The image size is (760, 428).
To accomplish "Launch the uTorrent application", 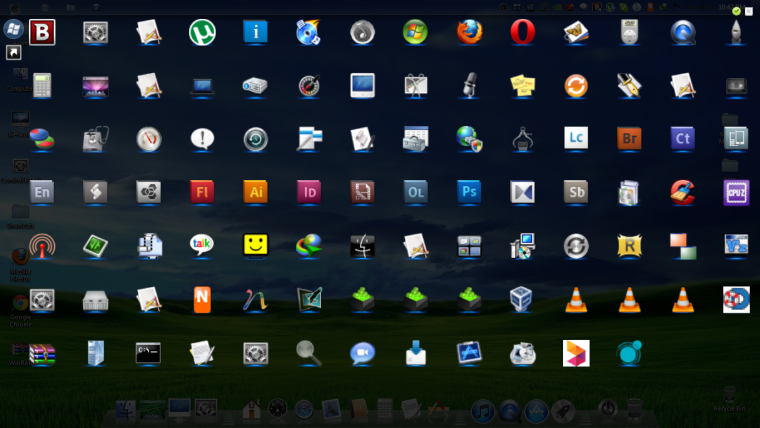I will [203, 32].
